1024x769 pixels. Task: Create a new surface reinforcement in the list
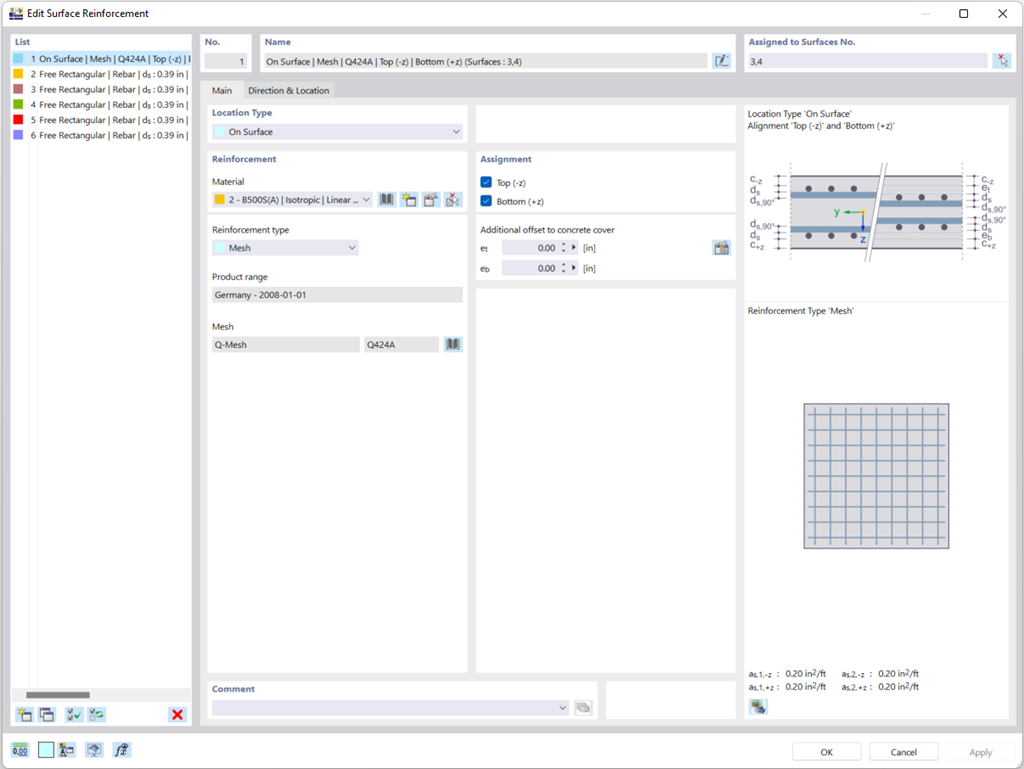[x=22, y=714]
